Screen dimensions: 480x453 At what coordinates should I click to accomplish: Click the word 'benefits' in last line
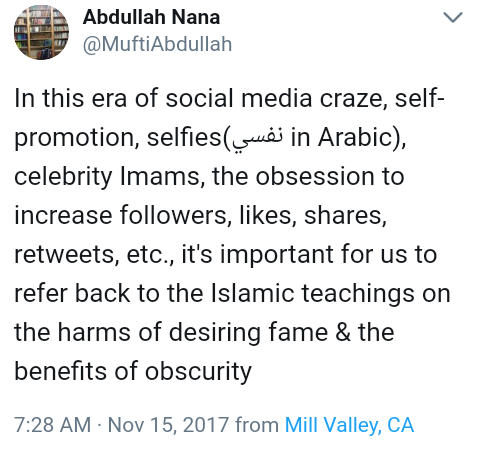pos(61,371)
